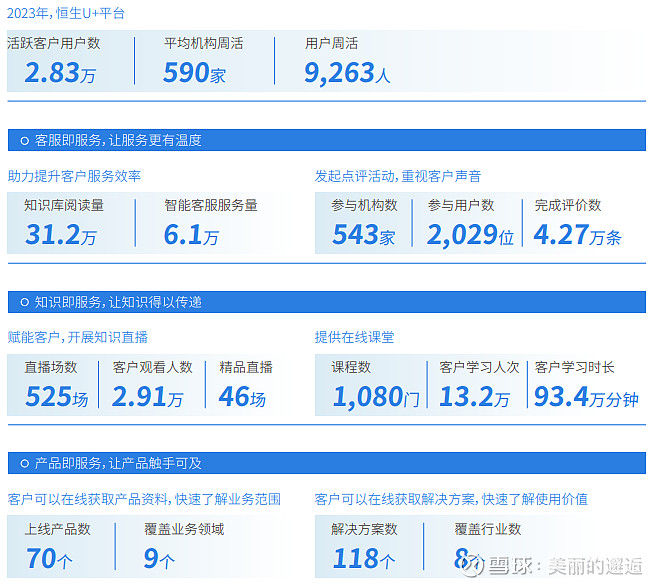This screenshot has height=586, width=662.
Task: Click the banner '产品即服务, 让产品触手可及'
Action: click(x=327, y=463)
